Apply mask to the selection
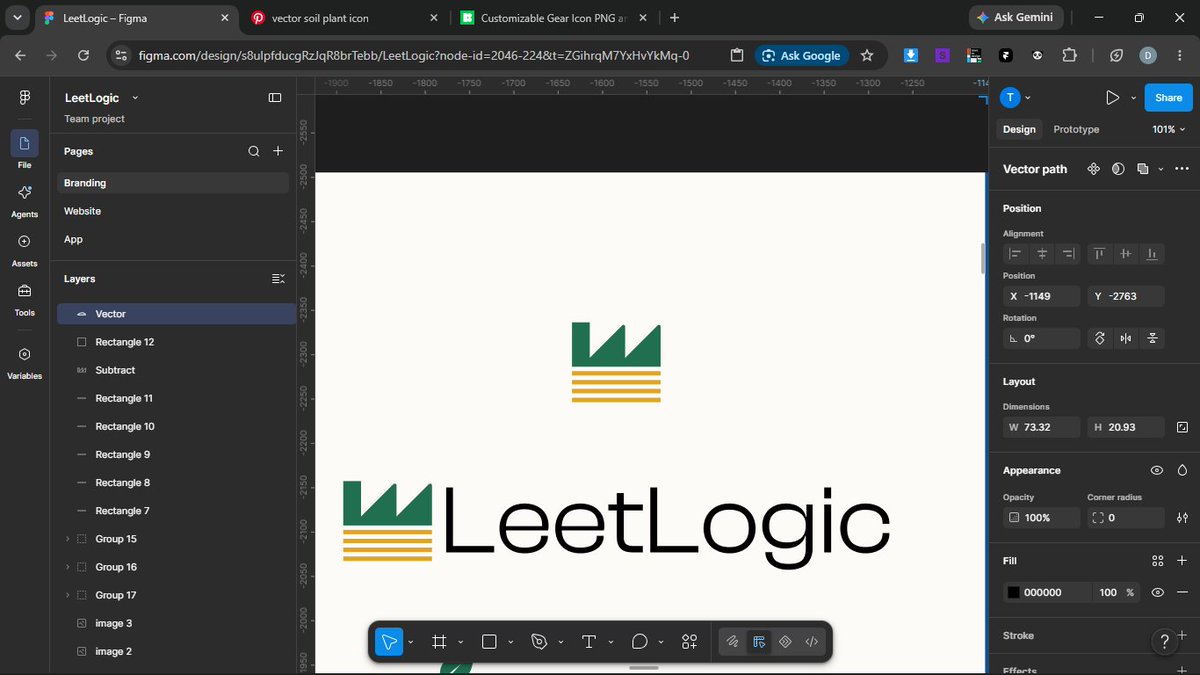The image size is (1200, 675). pyautogui.click(x=1118, y=169)
